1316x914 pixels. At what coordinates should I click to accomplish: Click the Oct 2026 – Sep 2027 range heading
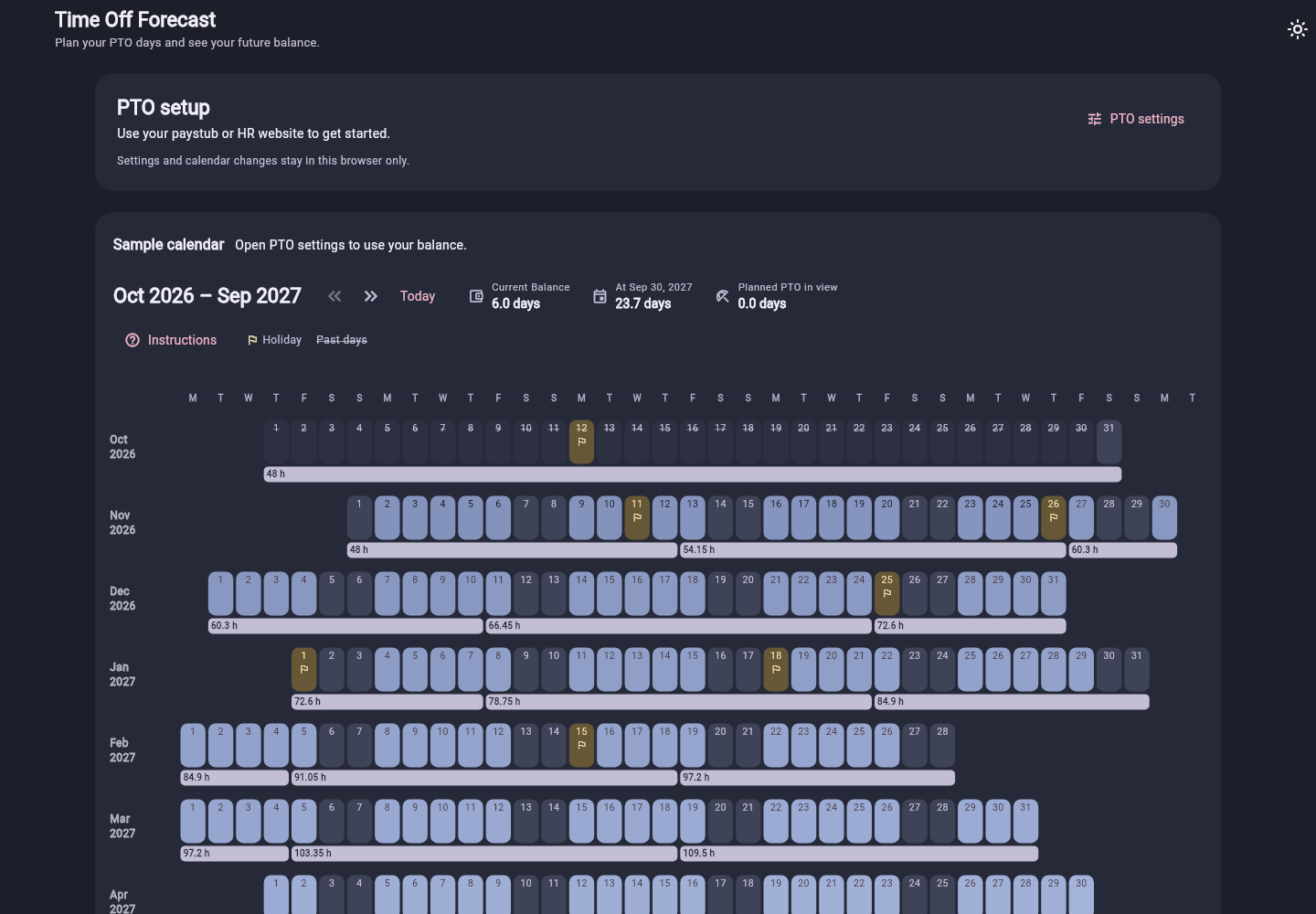[207, 296]
